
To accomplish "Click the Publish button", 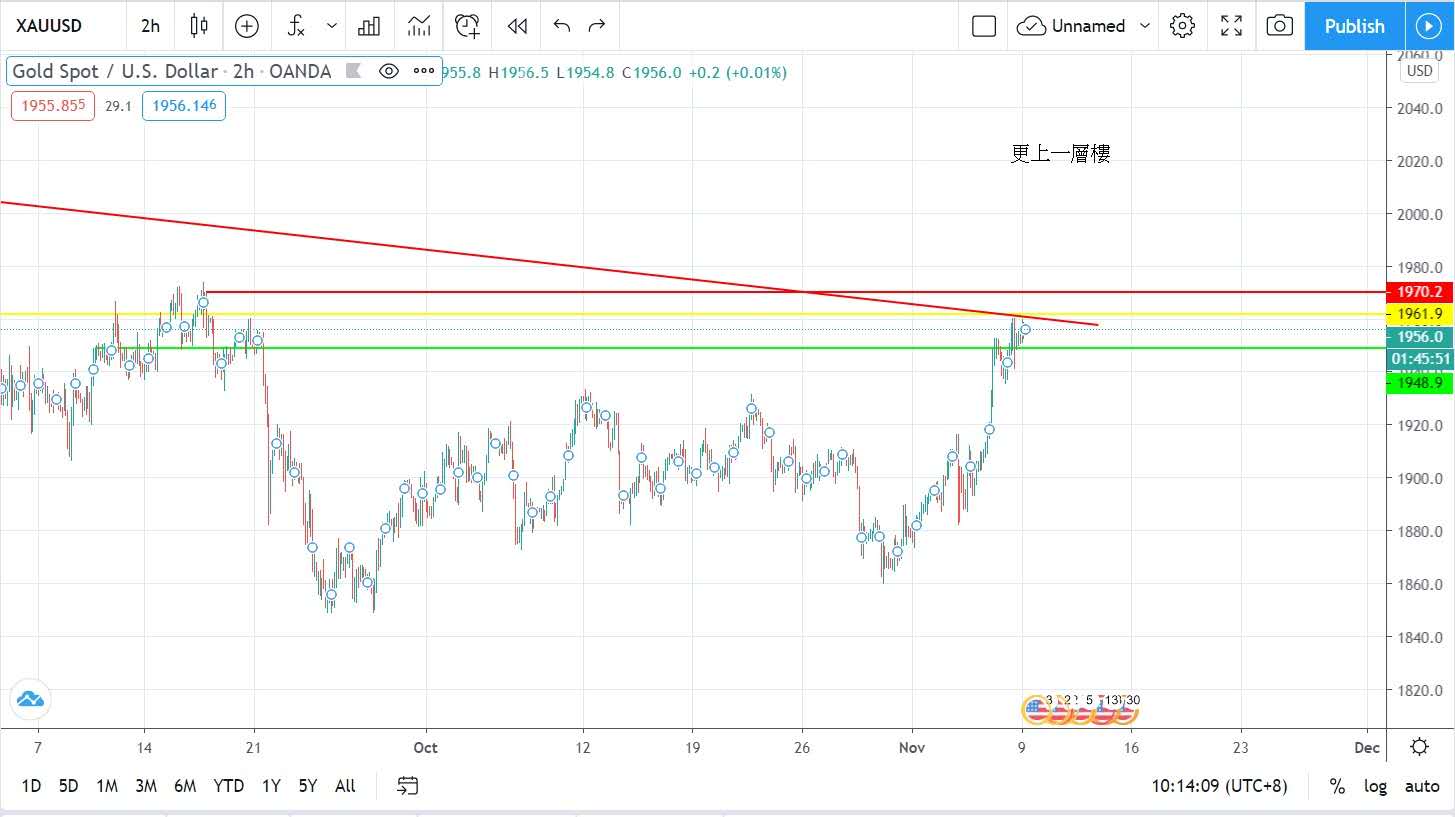I will tap(1354, 26).
